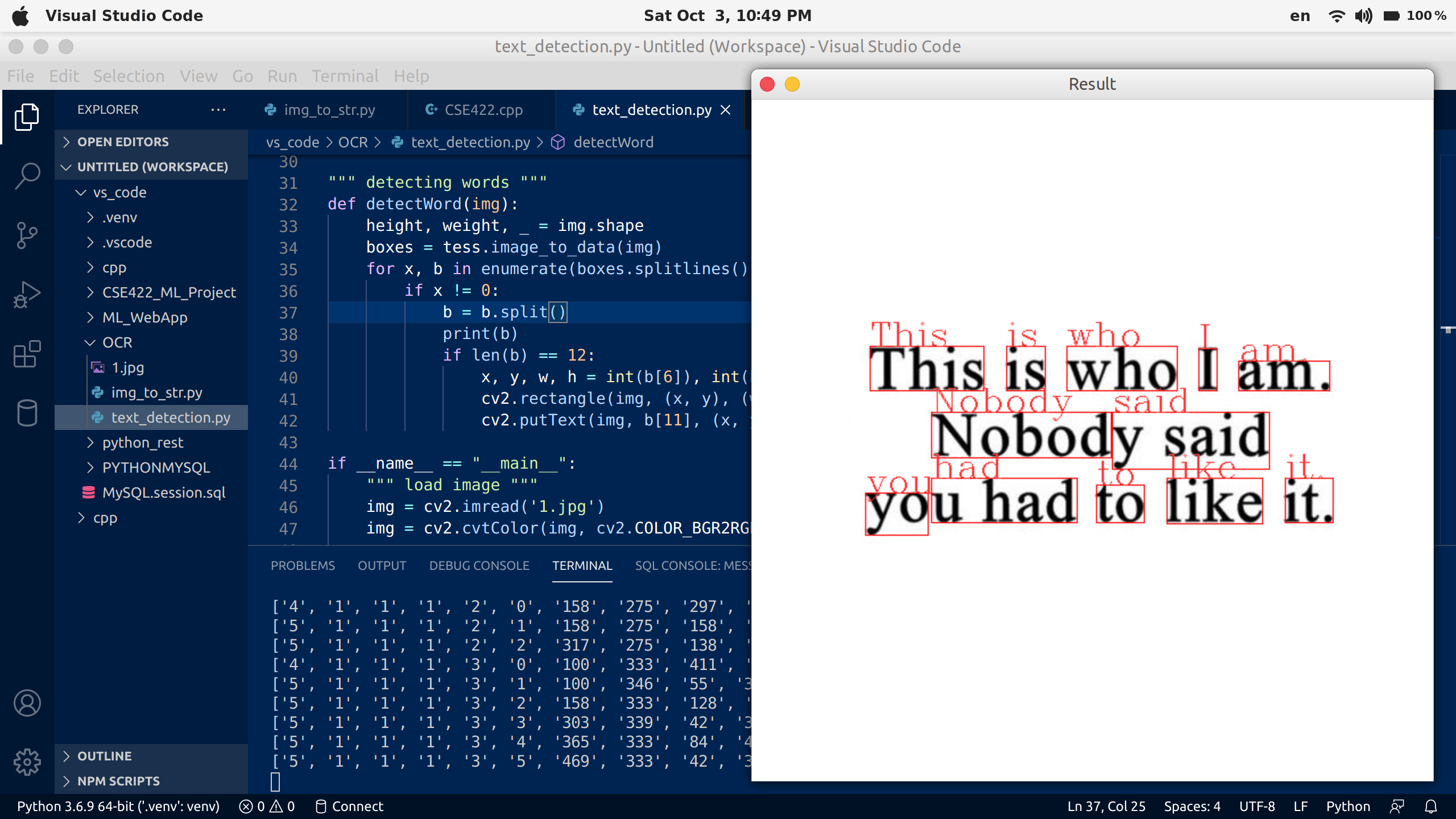Open the Run and Debug view
This screenshot has height=819, width=1456.
(27, 295)
